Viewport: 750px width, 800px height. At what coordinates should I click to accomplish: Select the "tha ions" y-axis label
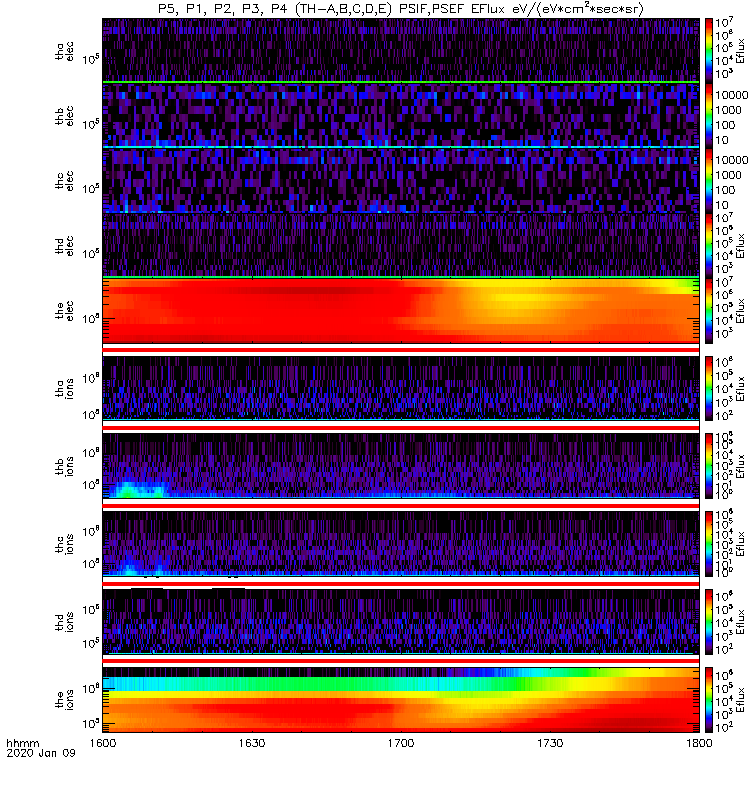coord(64,389)
